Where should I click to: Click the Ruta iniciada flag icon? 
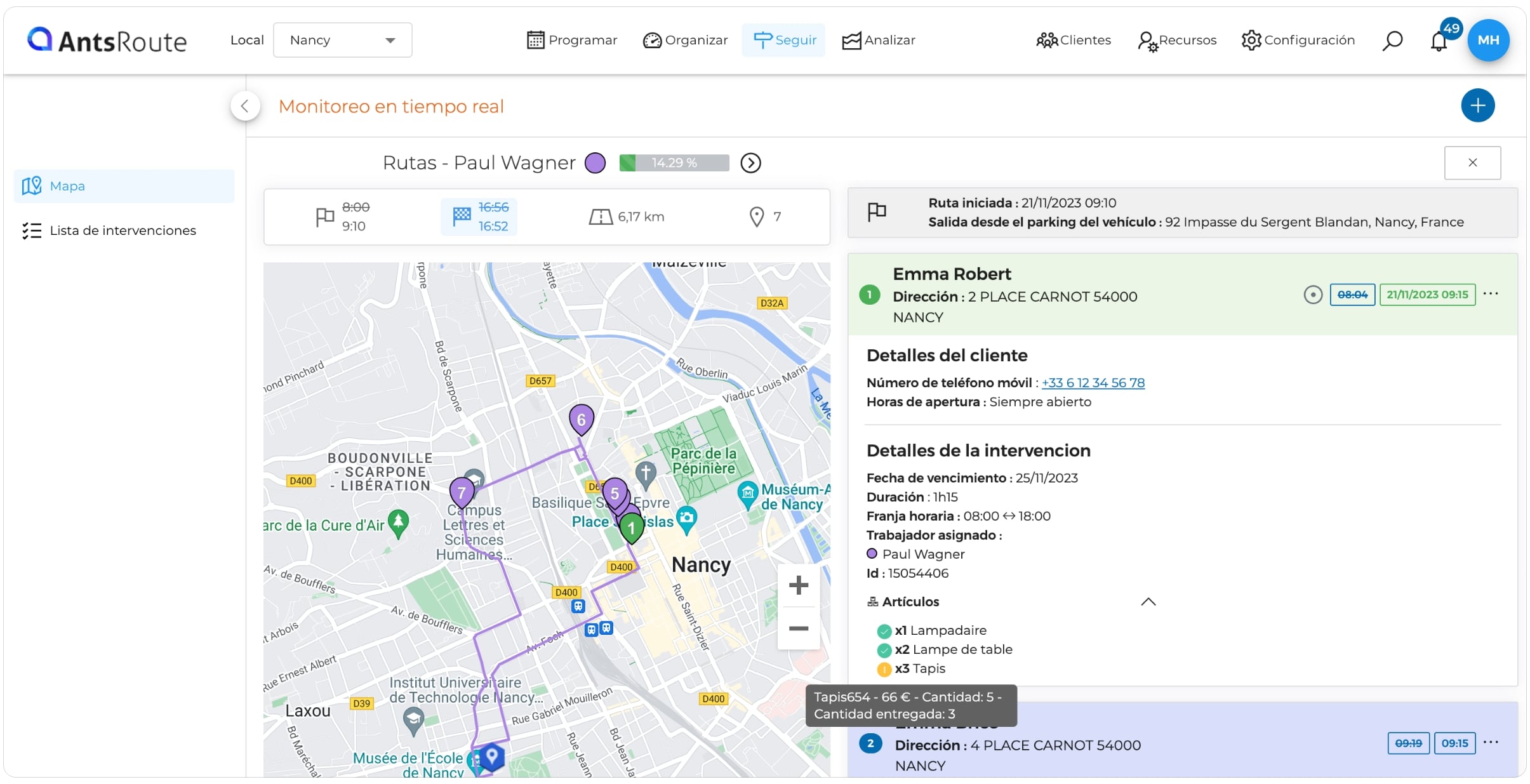877,211
